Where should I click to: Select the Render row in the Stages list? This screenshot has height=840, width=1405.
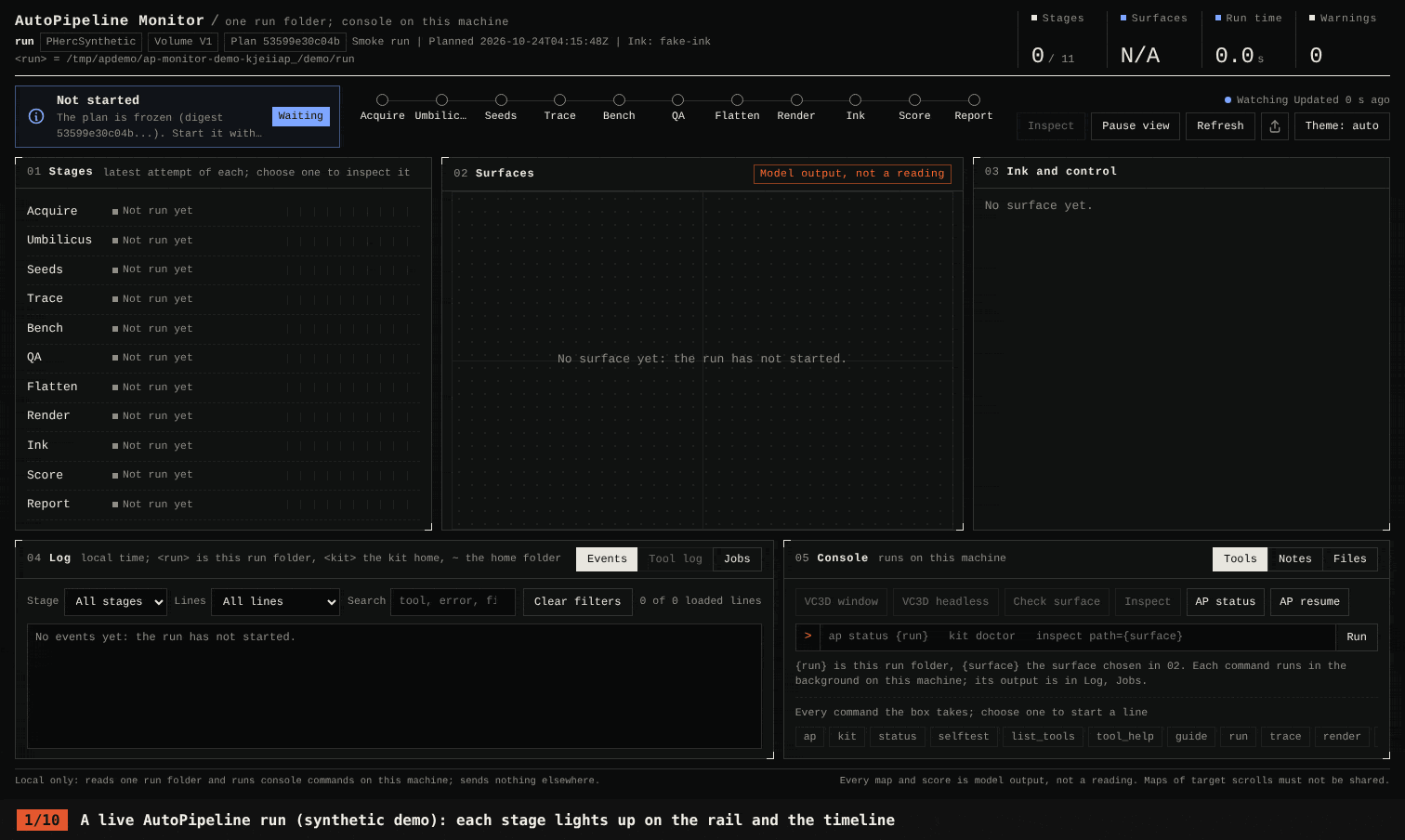(x=223, y=415)
